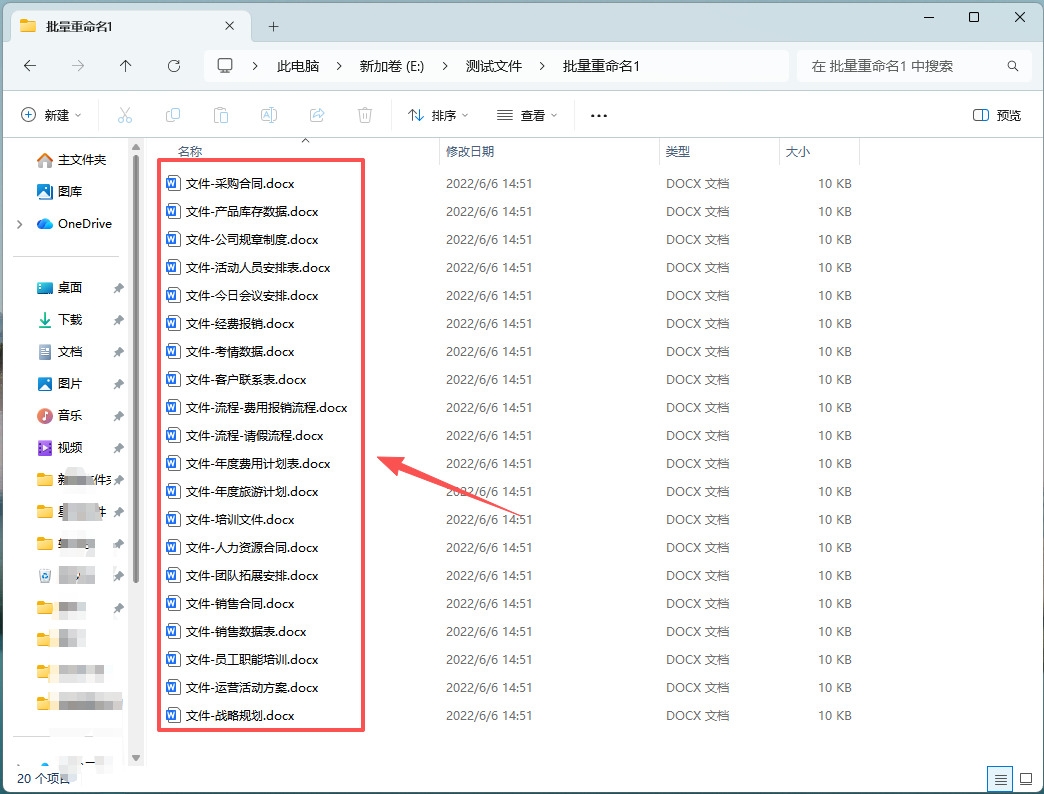The height and width of the screenshot is (794, 1044).
Task: Open a new tab with plus button
Action: tap(273, 27)
